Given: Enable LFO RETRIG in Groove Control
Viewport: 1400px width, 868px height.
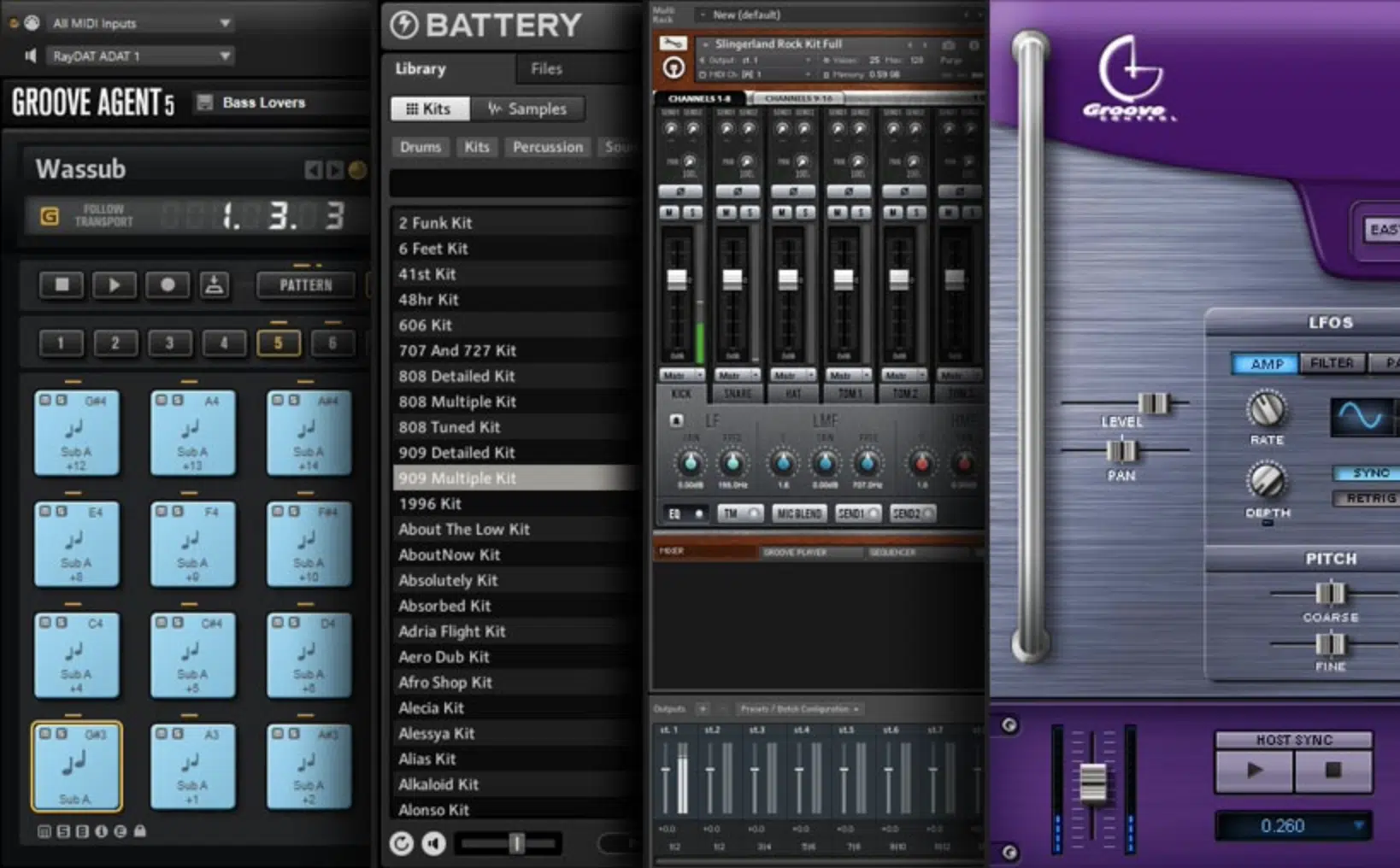Looking at the screenshot, I should [1368, 498].
